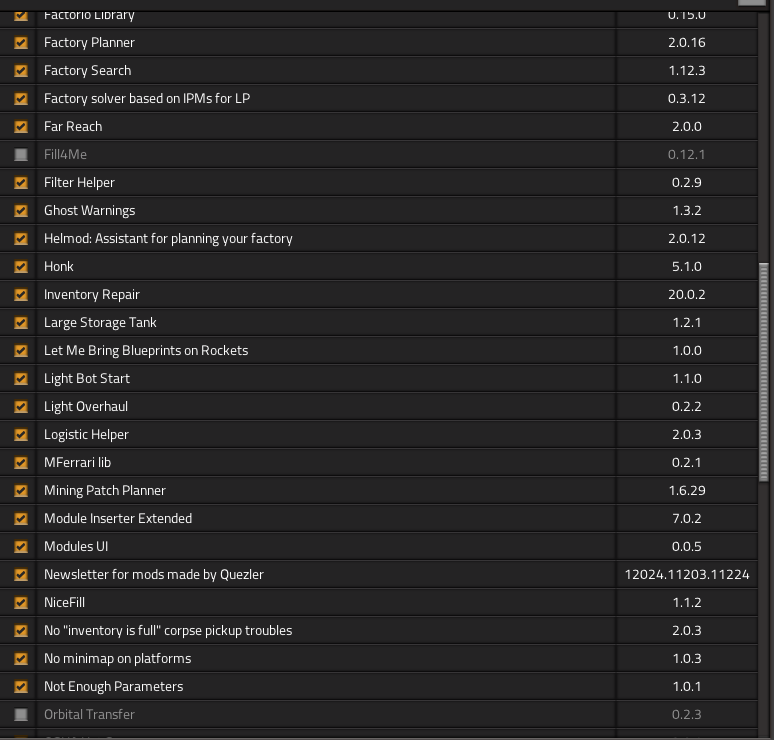This screenshot has width=774, height=740.
Task: Disable Factory solver based on IPMs checkbox
Action: [21, 99]
